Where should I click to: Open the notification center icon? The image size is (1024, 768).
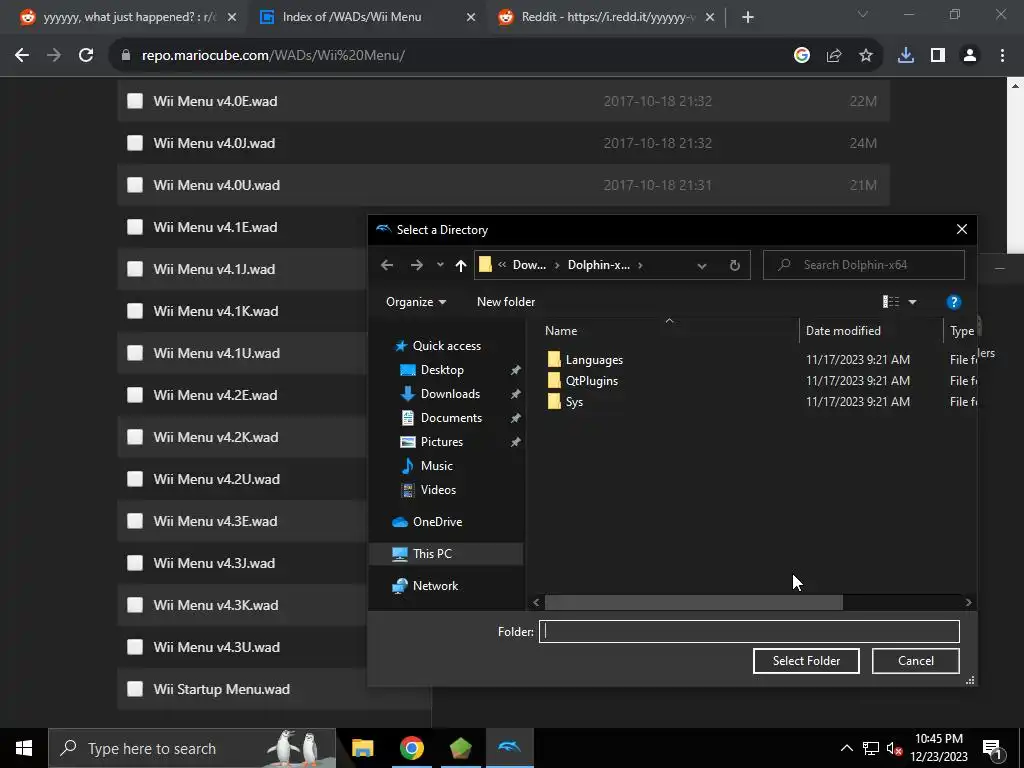[992, 749]
